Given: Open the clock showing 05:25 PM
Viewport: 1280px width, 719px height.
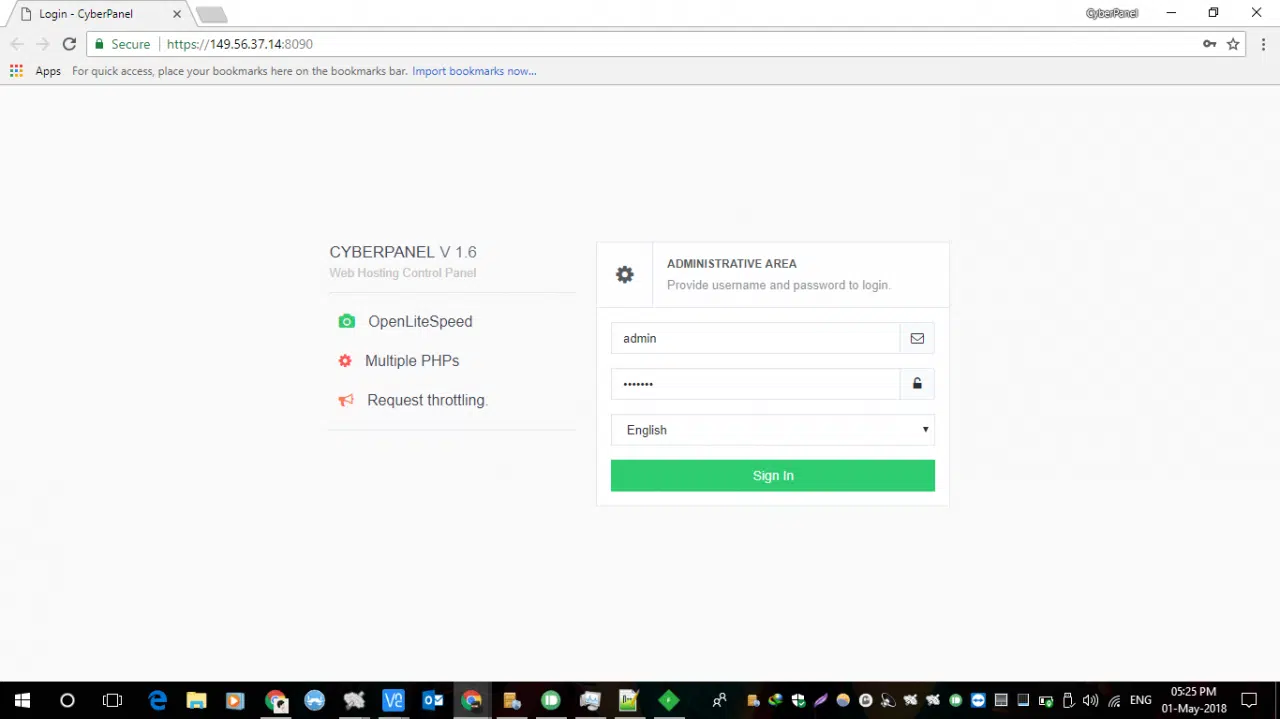Looking at the screenshot, I should tap(1194, 701).
